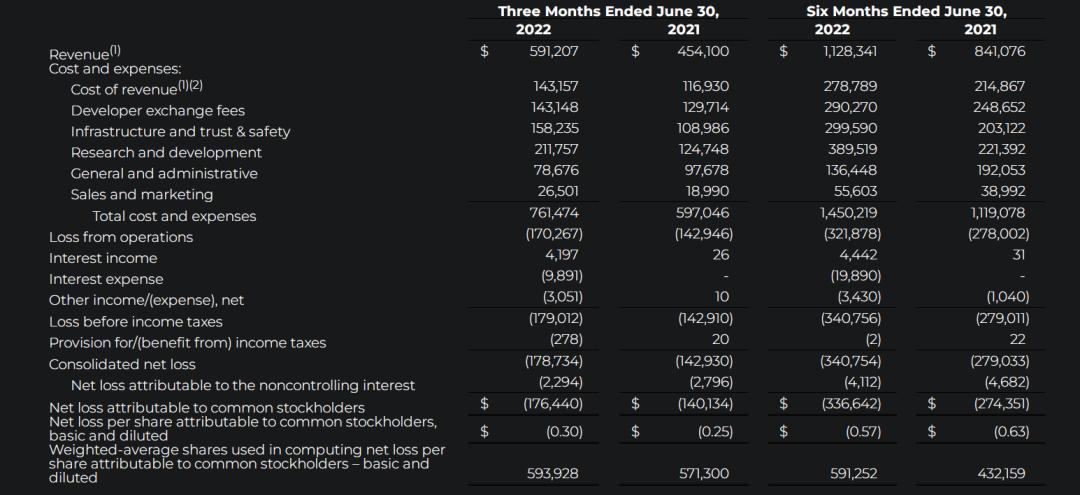Click Net loss attributable to common stockholders
Viewport: 1080px width, 495px height.
tap(207, 407)
